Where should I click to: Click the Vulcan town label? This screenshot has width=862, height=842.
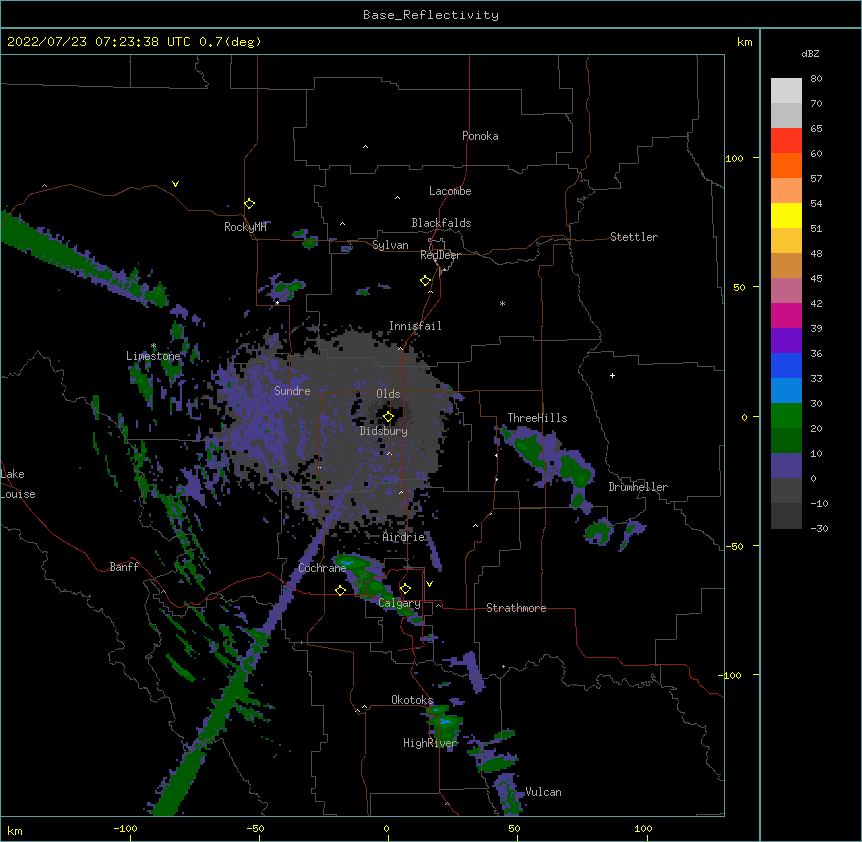pyautogui.click(x=543, y=792)
